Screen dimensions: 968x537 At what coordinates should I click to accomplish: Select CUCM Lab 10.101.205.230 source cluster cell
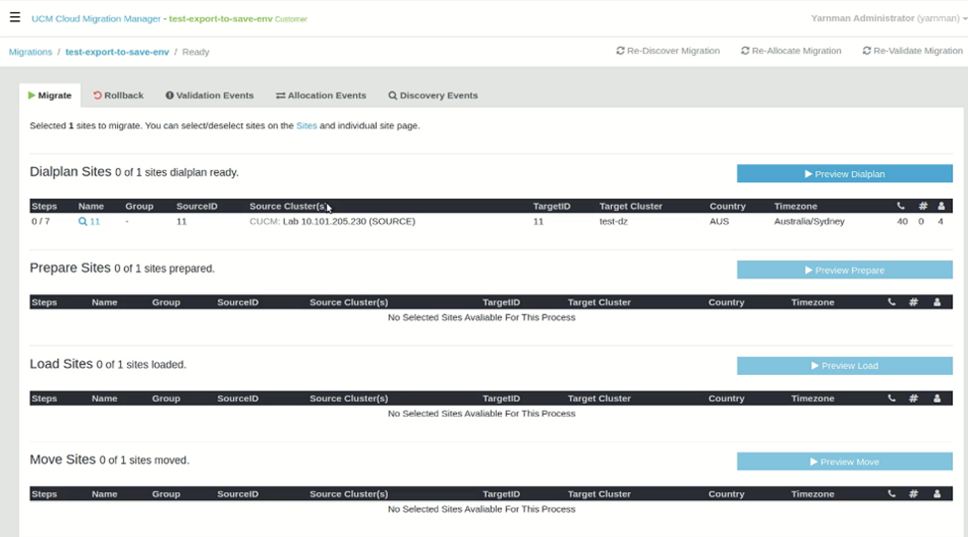point(332,221)
